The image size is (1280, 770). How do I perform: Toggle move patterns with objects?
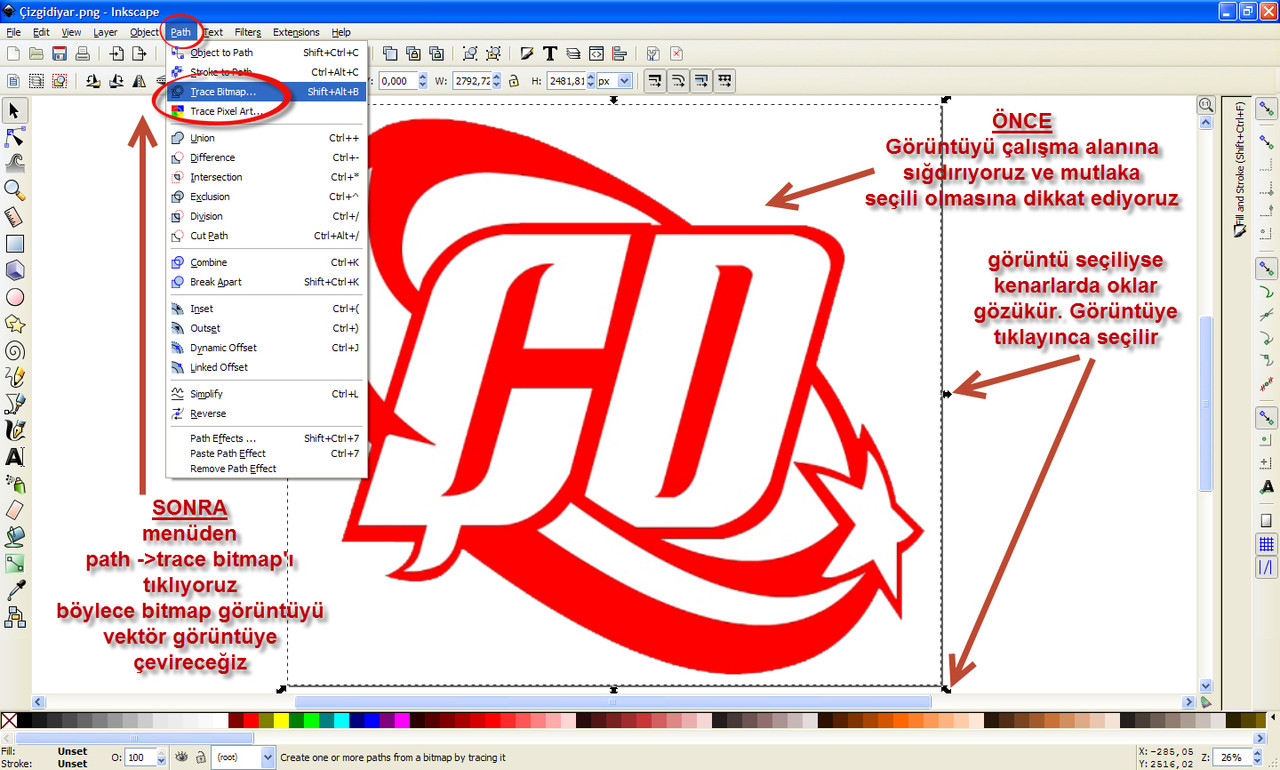pos(724,81)
